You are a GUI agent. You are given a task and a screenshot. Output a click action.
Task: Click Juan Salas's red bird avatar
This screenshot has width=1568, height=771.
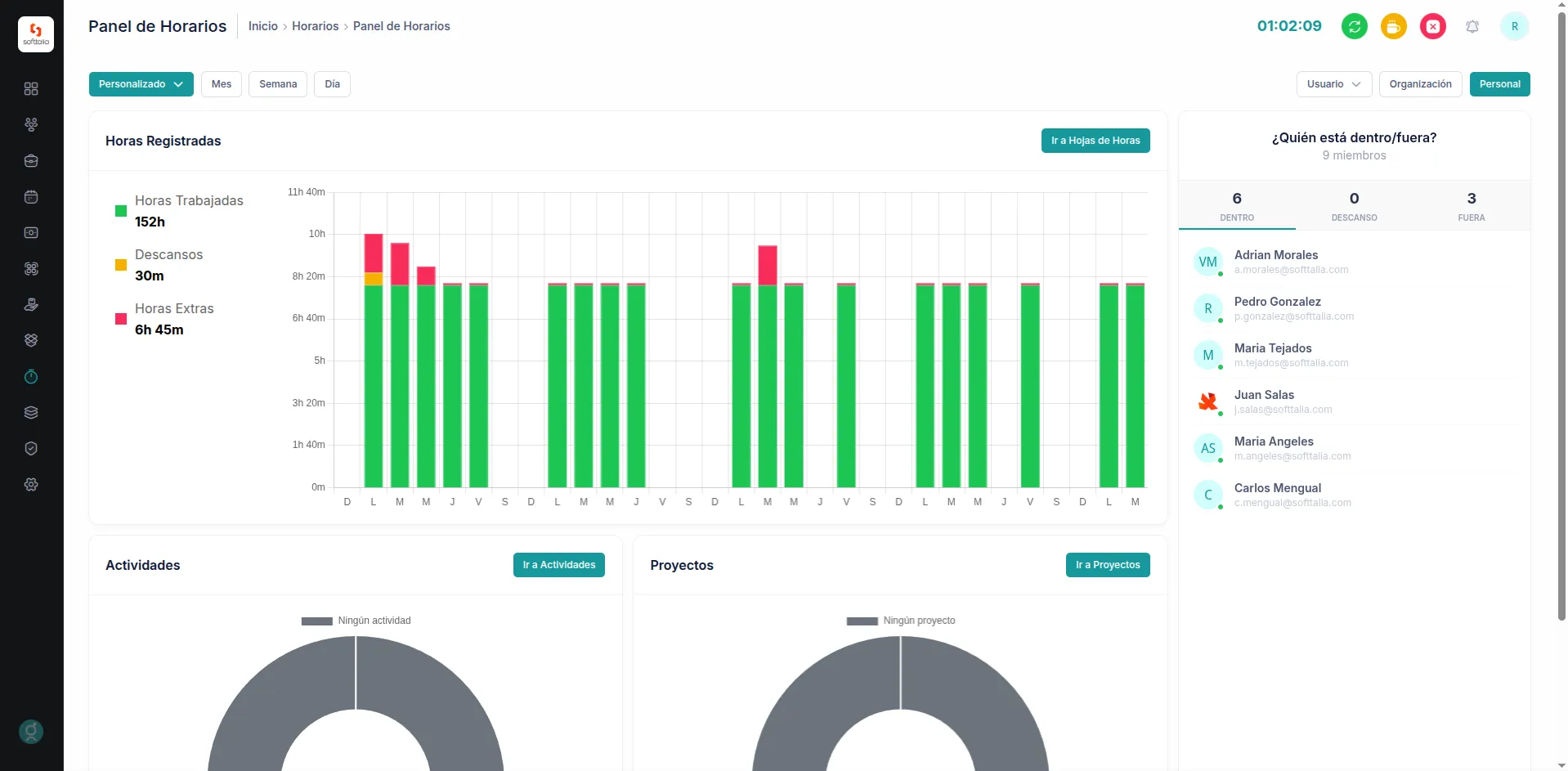pyautogui.click(x=1208, y=401)
